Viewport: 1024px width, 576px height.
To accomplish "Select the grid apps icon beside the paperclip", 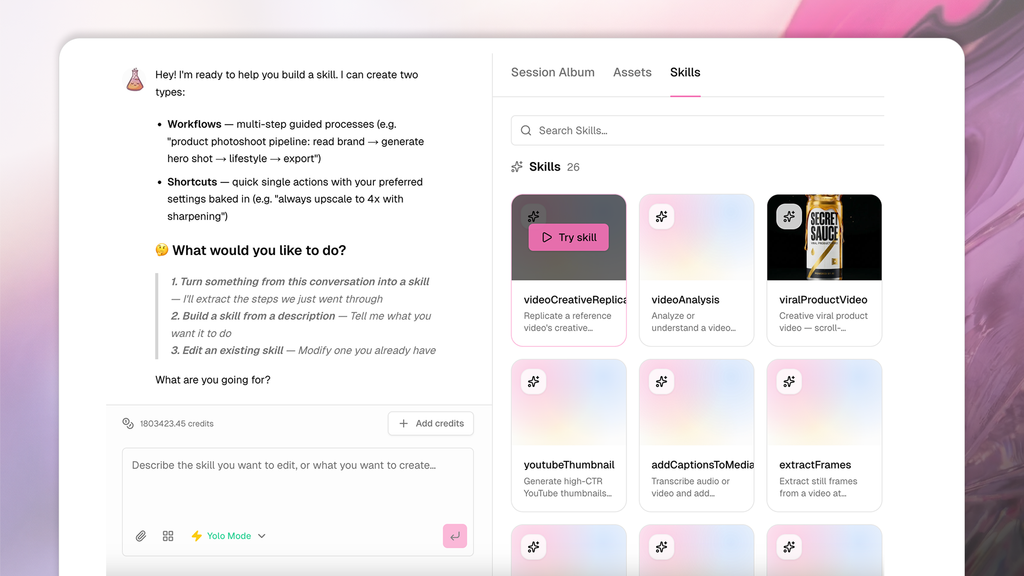I will tap(168, 536).
